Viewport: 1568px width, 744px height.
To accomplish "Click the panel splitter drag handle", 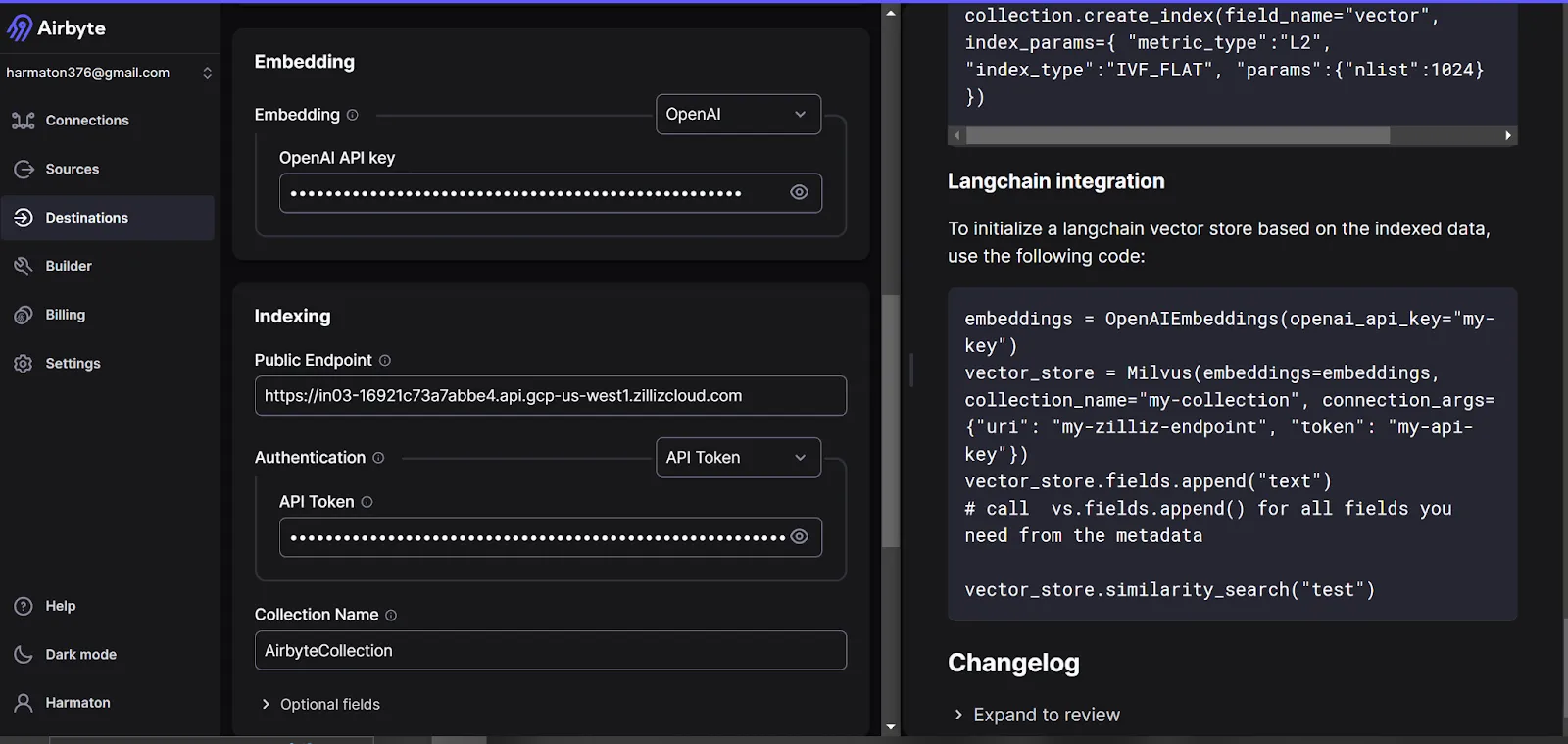I will (911, 370).
